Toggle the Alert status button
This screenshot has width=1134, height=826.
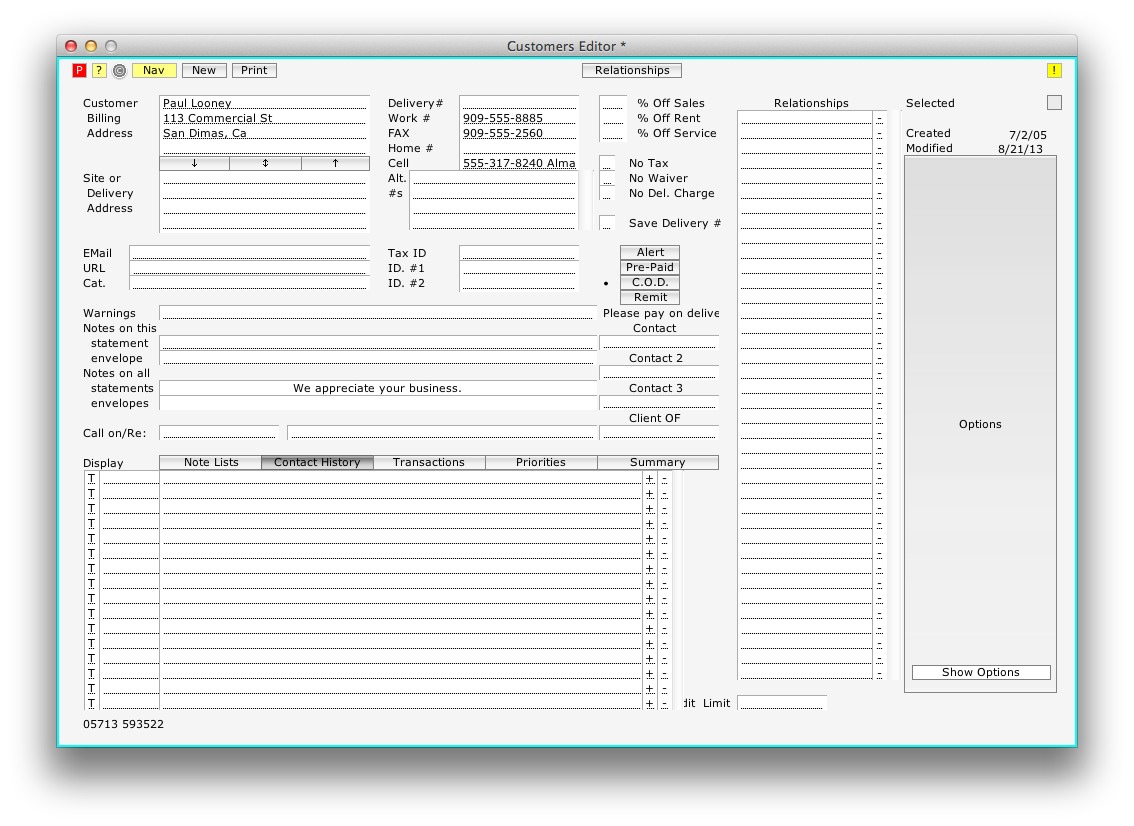650,252
